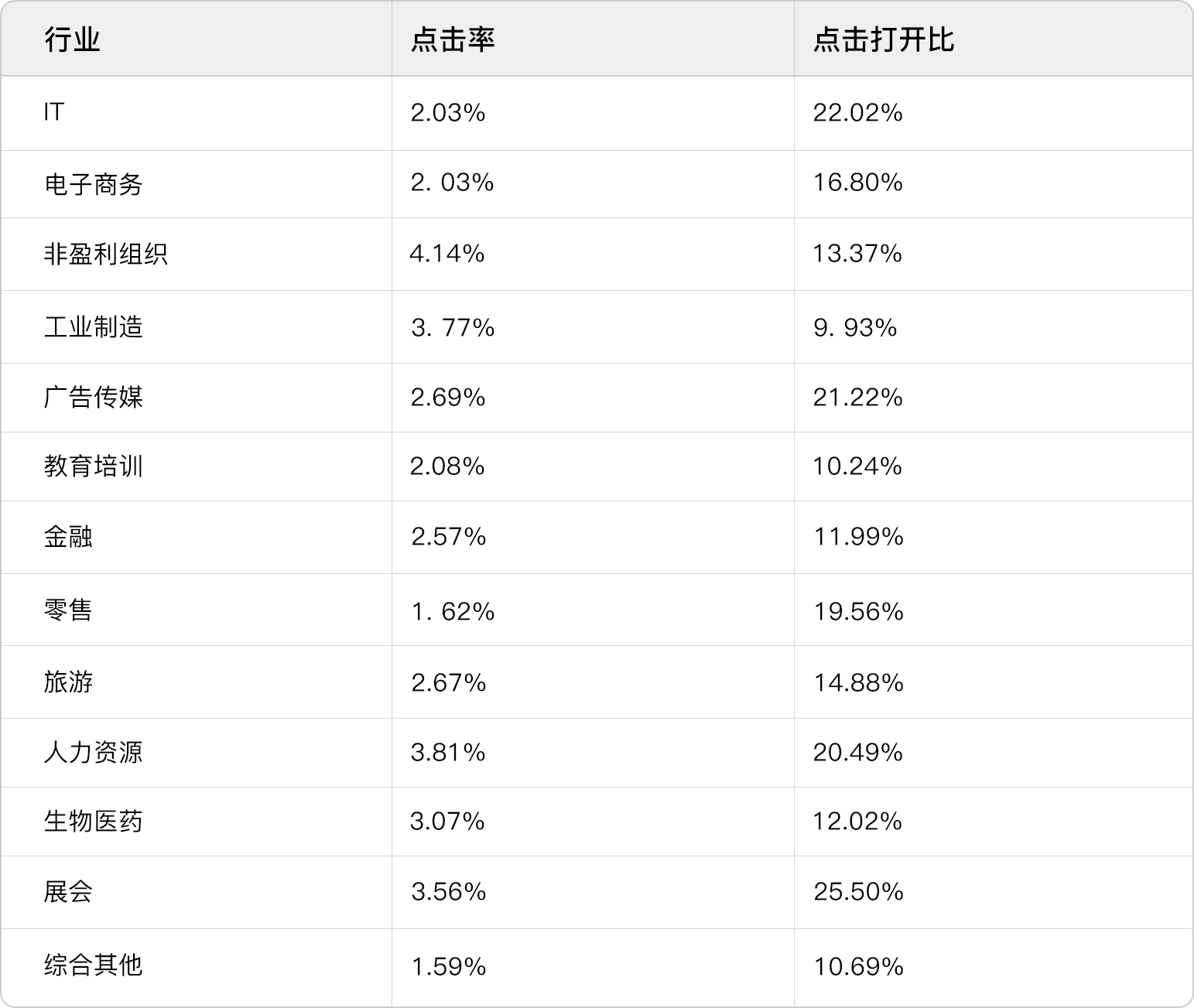Select the IT industry cell

[x=53, y=113]
